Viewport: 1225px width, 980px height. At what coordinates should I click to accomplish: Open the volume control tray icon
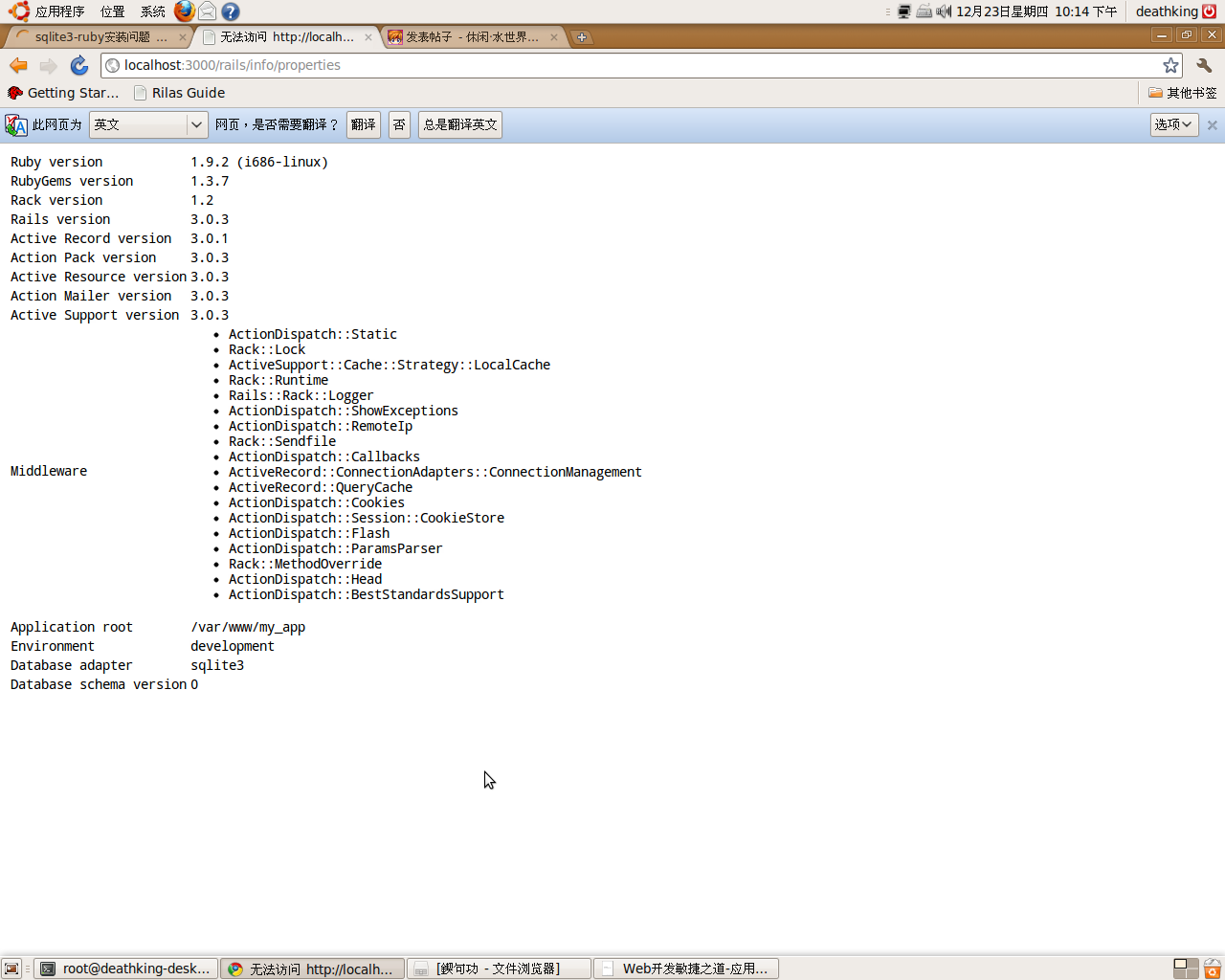[x=944, y=11]
